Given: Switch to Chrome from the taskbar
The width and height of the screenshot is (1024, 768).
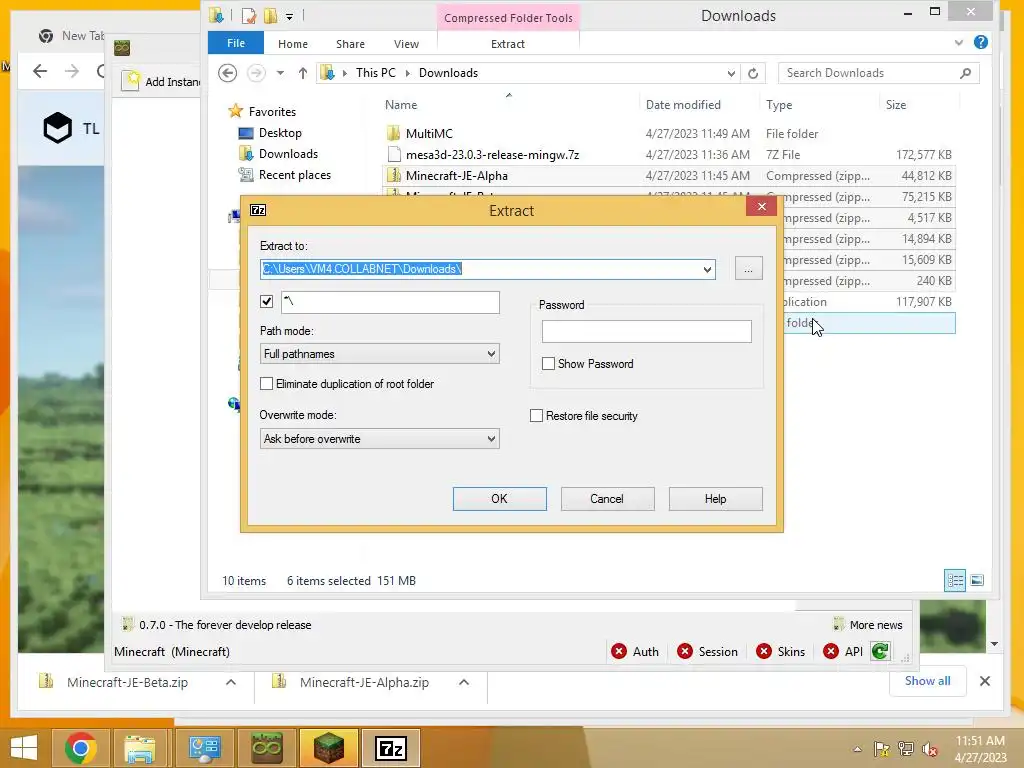Looking at the screenshot, I should pyautogui.click(x=80, y=748).
